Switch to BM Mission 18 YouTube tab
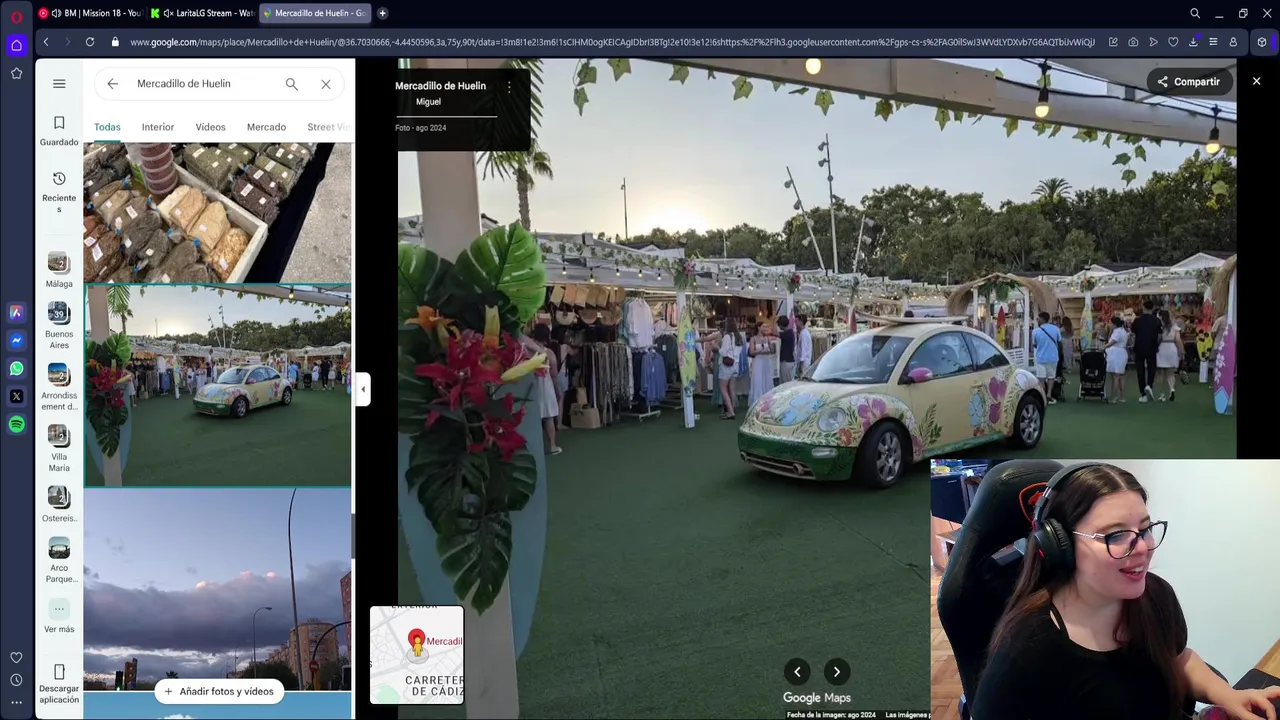Screen dimensions: 1280x720 pyautogui.click(x=89, y=13)
